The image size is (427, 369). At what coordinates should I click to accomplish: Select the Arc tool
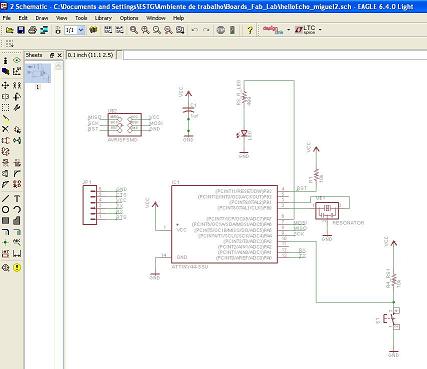(x=17, y=210)
